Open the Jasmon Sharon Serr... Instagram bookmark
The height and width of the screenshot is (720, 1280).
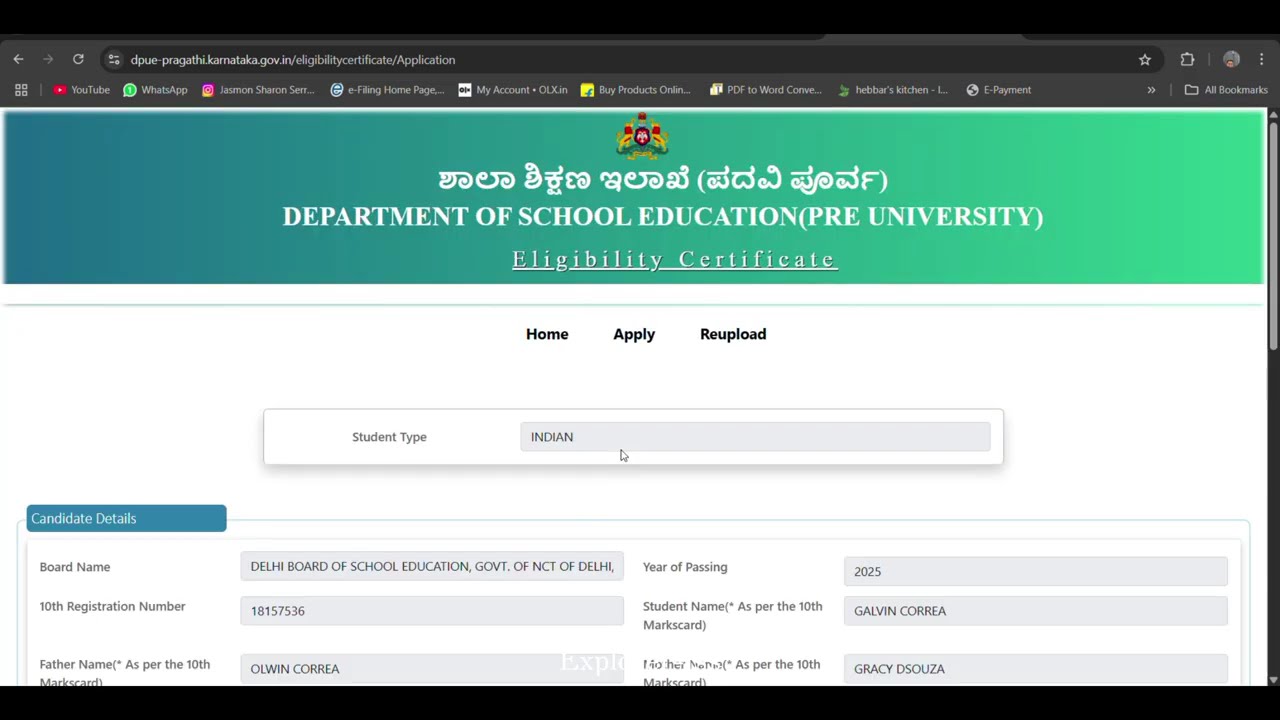[x=258, y=90]
